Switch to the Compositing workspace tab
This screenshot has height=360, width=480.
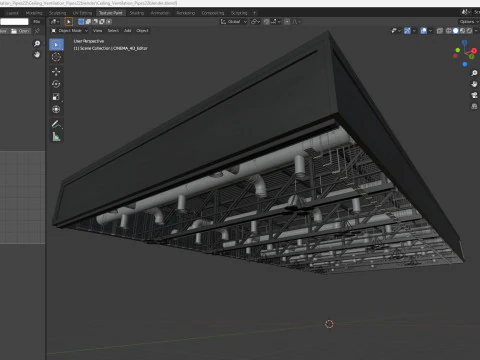(213, 13)
